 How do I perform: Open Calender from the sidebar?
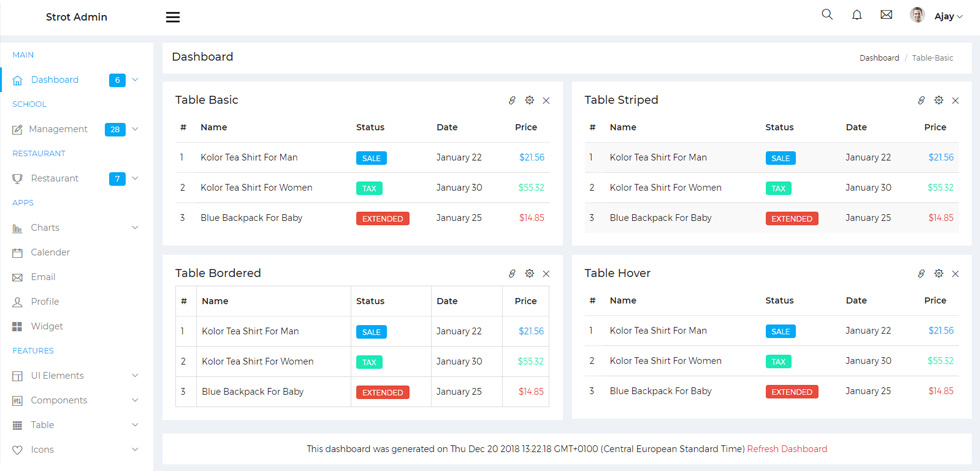point(50,252)
